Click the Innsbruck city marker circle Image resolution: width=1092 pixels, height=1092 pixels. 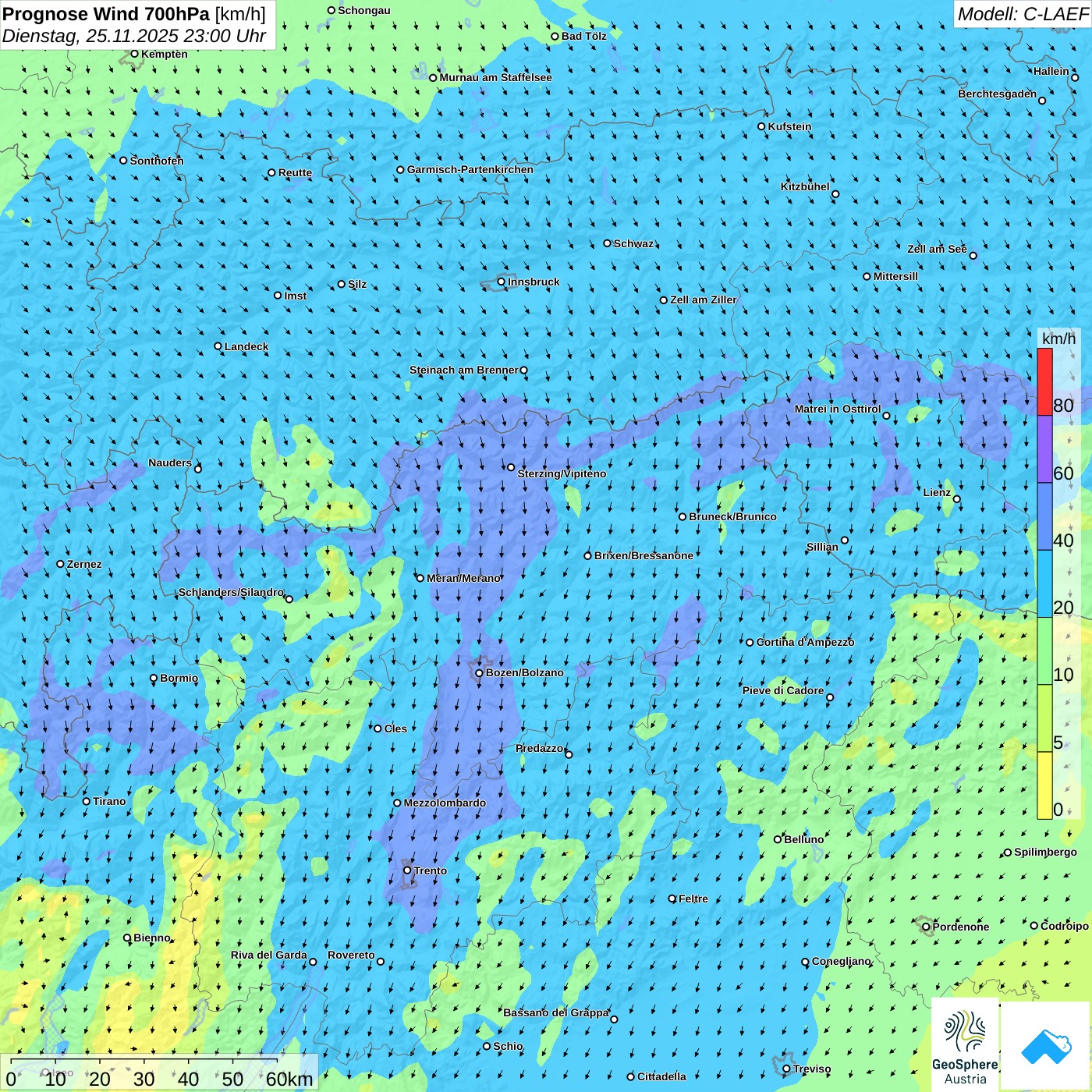click(x=502, y=282)
